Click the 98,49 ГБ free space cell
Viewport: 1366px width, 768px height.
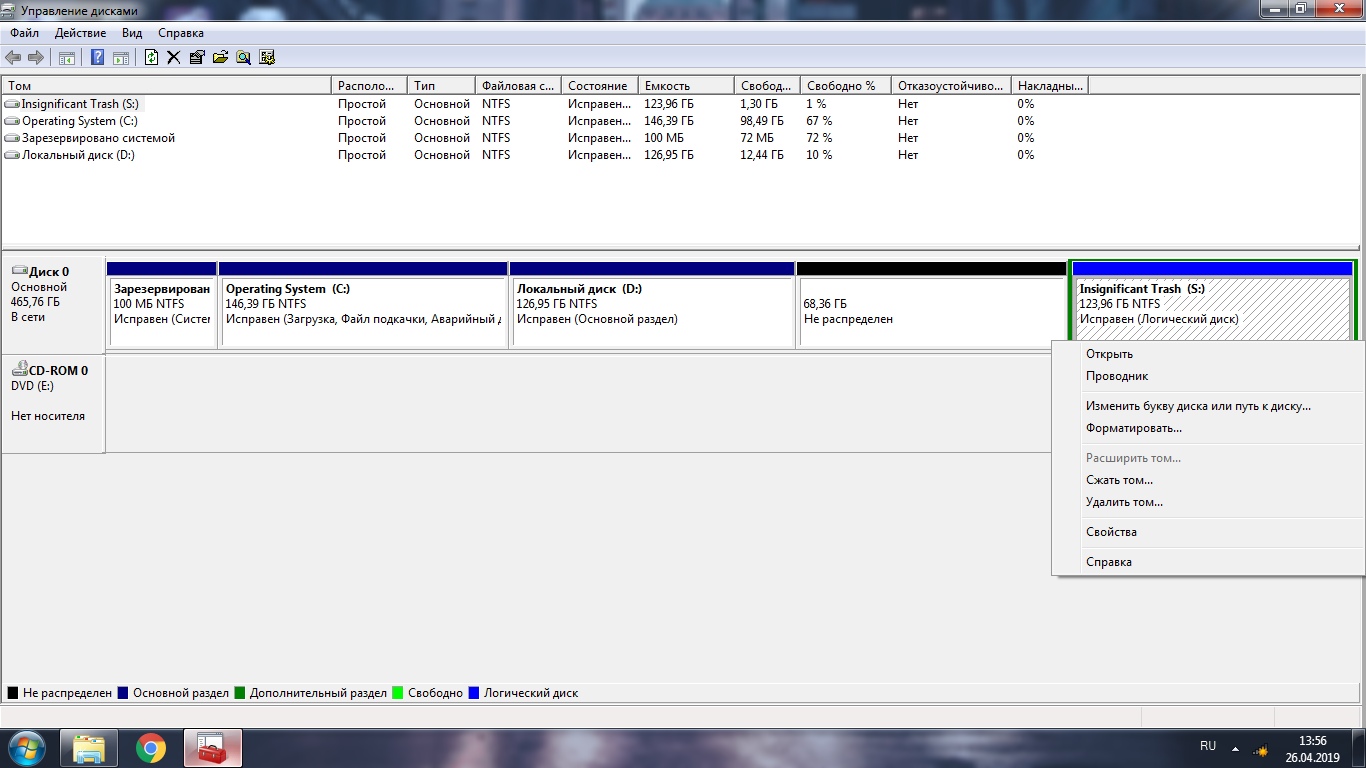(x=762, y=121)
